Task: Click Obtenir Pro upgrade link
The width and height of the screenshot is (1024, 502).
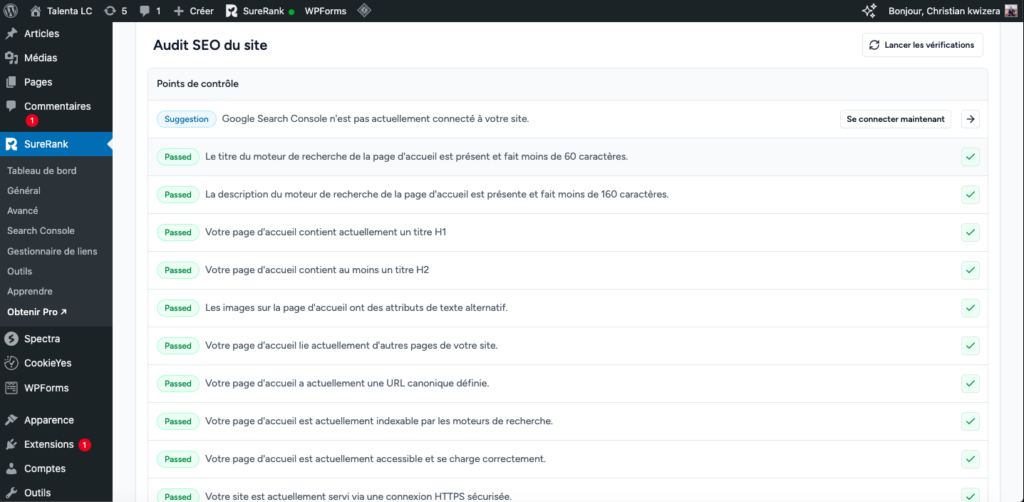Action: tap(37, 312)
